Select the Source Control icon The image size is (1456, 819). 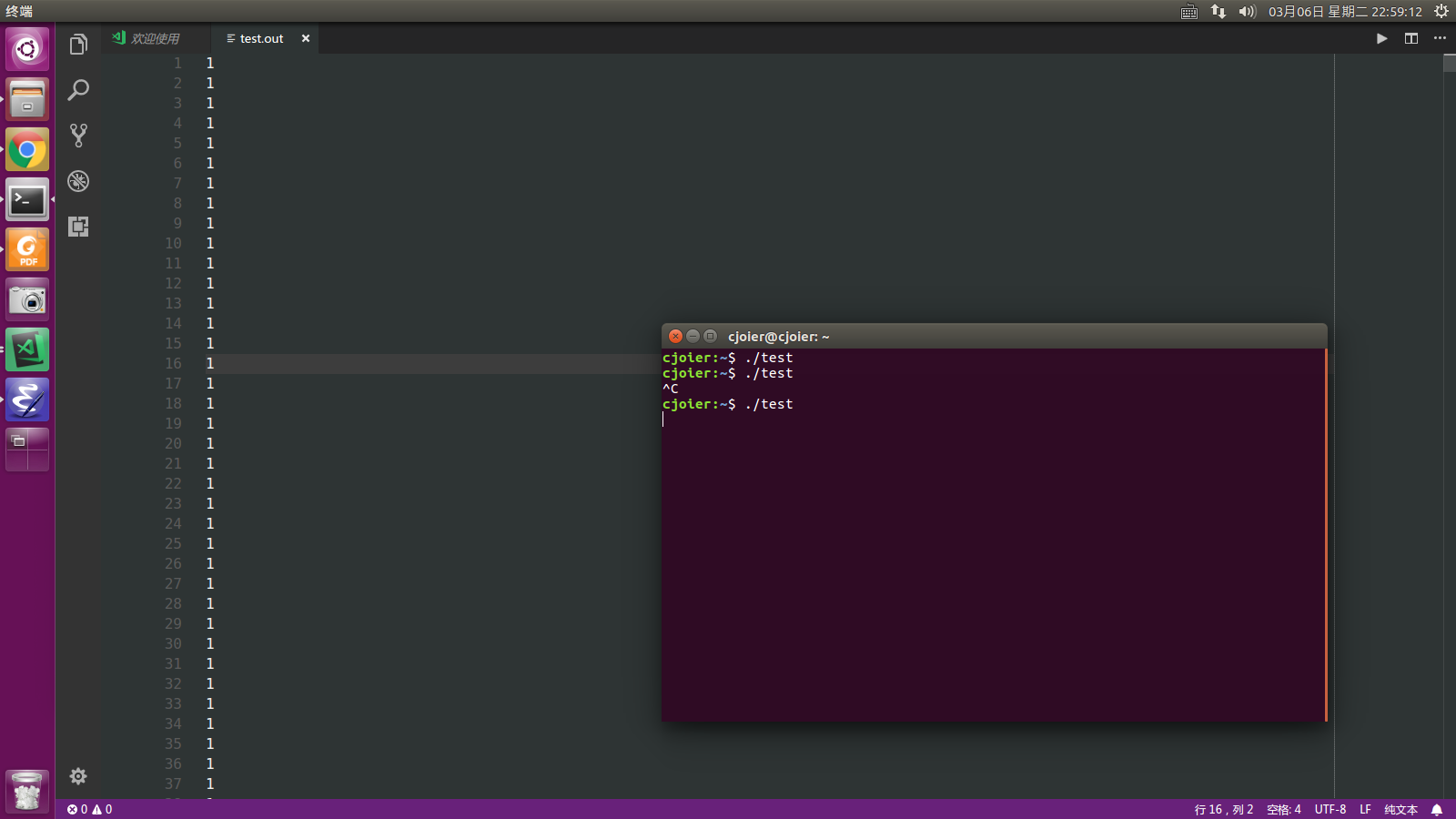tap(78, 135)
